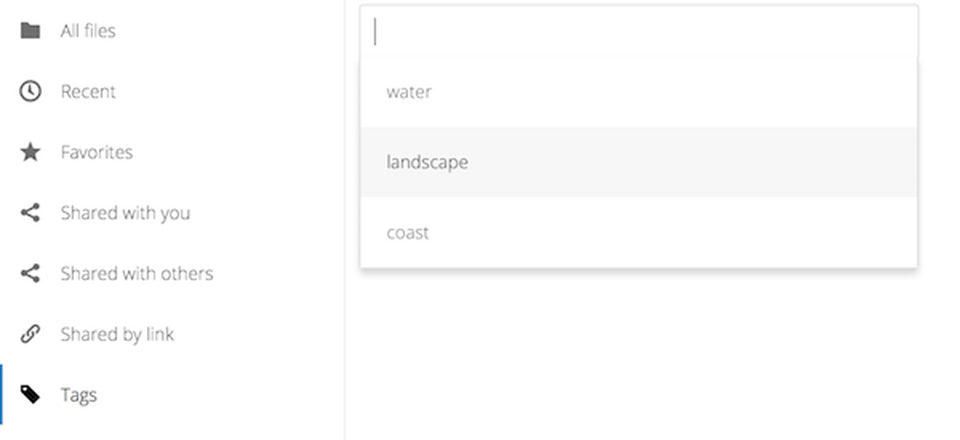
Task: Go to the Recent files view
Action: [x=88, y=91]
